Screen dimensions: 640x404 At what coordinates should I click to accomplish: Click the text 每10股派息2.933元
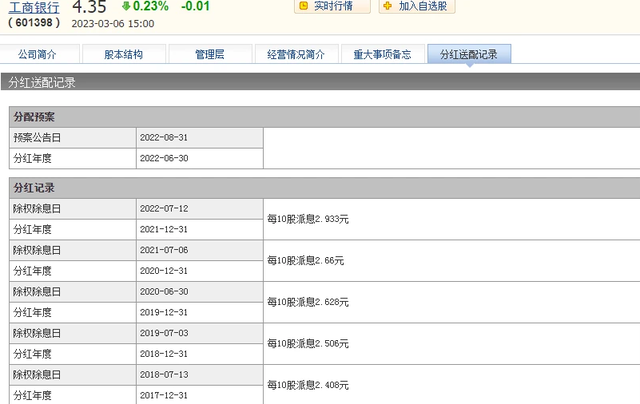[x=308, y=219]
